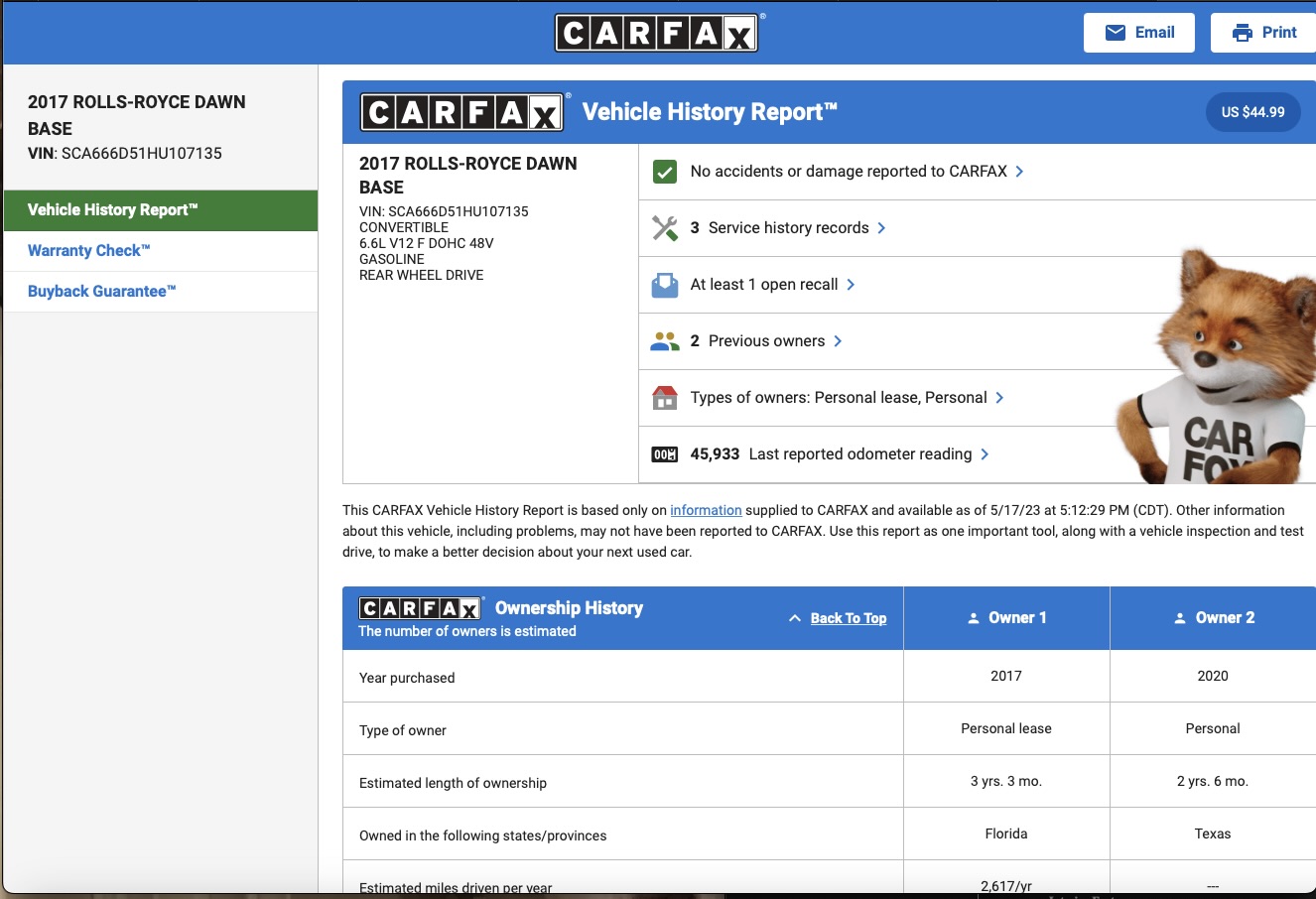Viewport: 1316px width, 899px height.
Task: Expand Last reported odometer reading chevron
Action: point(985,454)
